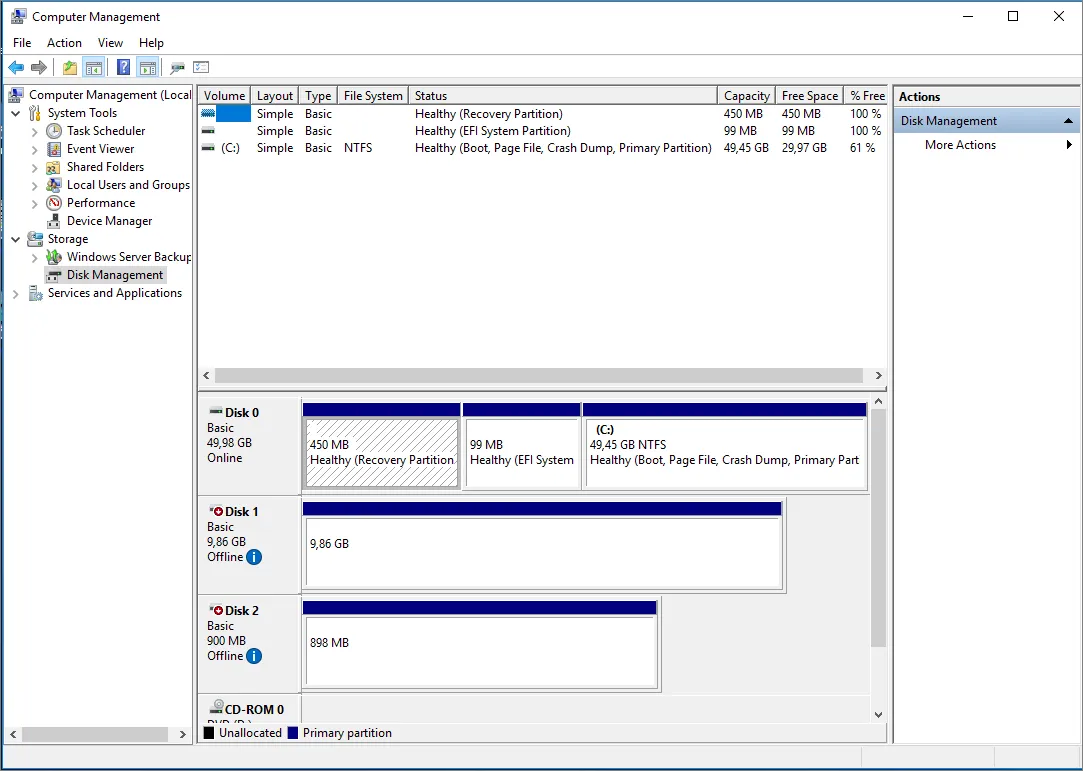Collapse the Disk Management actions section
1083x771 pixels.
coord(1069,121)
